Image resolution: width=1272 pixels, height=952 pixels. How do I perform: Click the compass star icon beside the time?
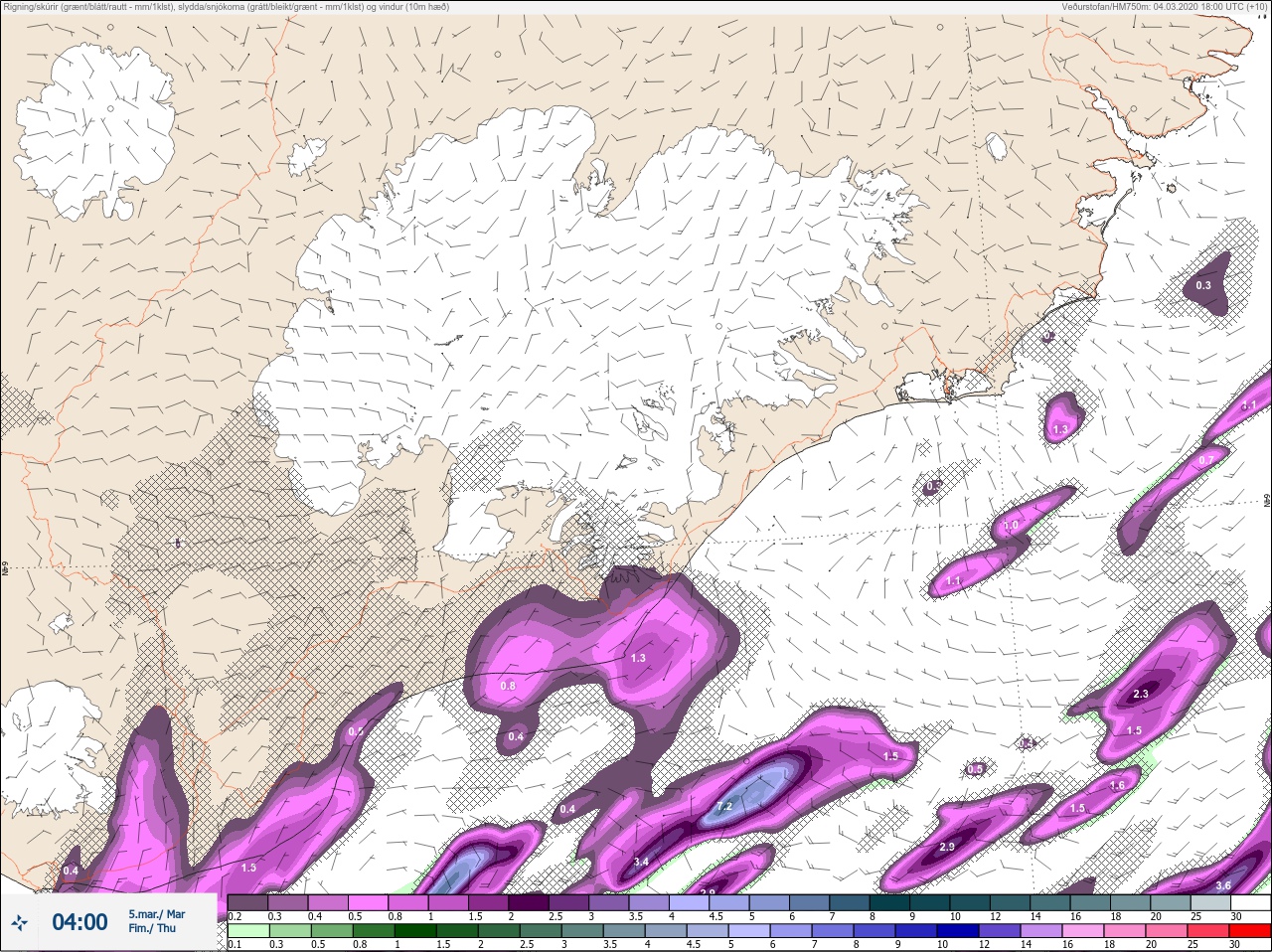point(19,923)
